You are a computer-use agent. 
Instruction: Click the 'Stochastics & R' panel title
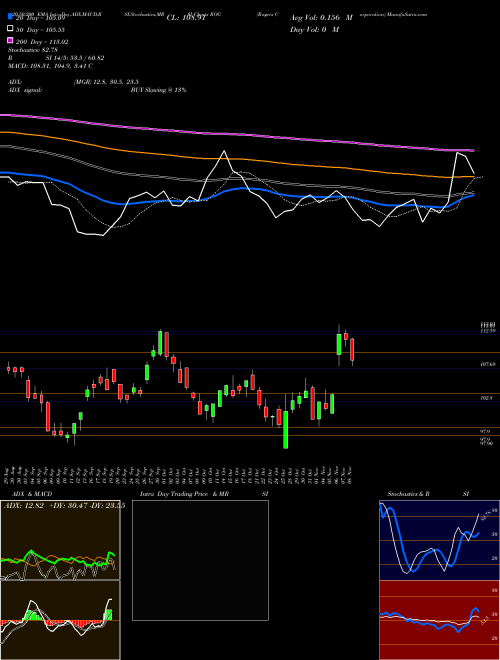coord(409,494)
